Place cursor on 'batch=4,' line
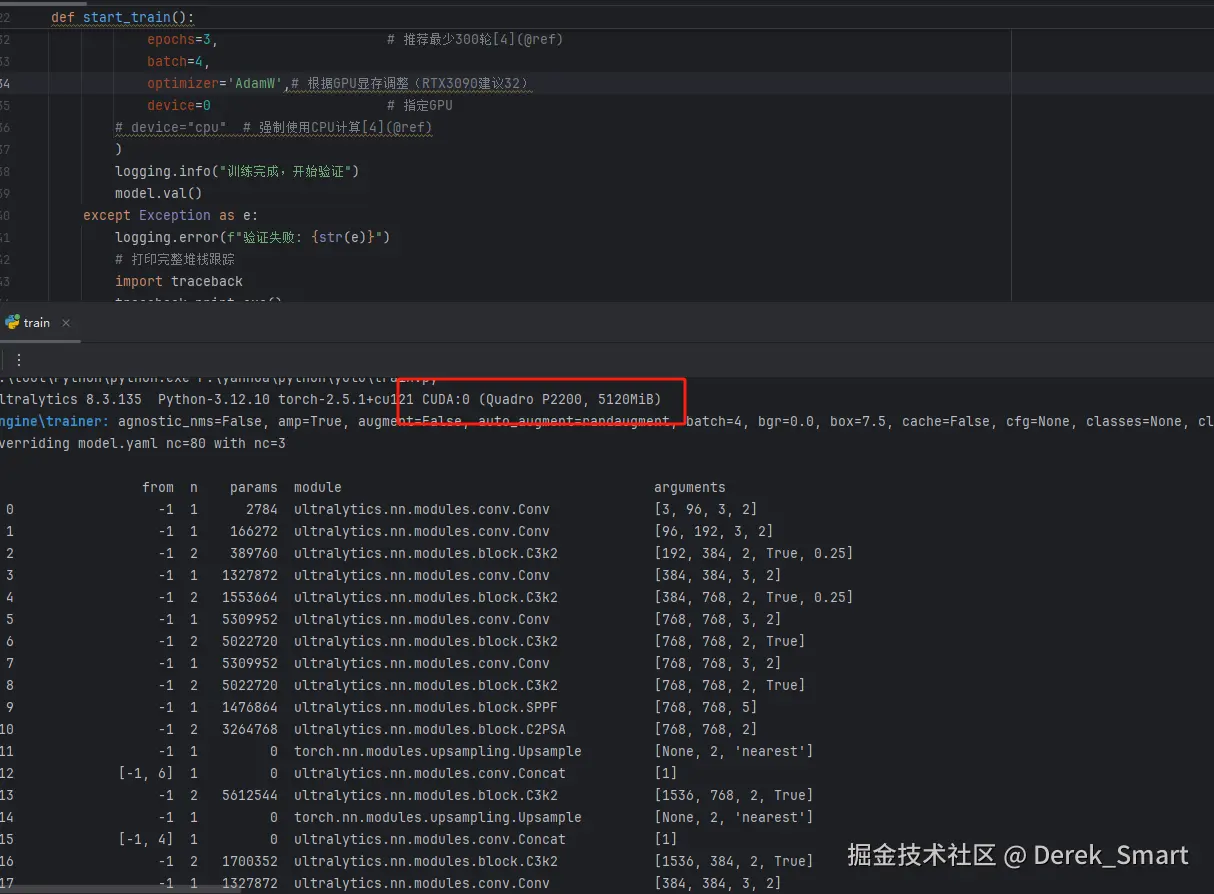This screenshot has width=1214, height=894. point(178,62)
